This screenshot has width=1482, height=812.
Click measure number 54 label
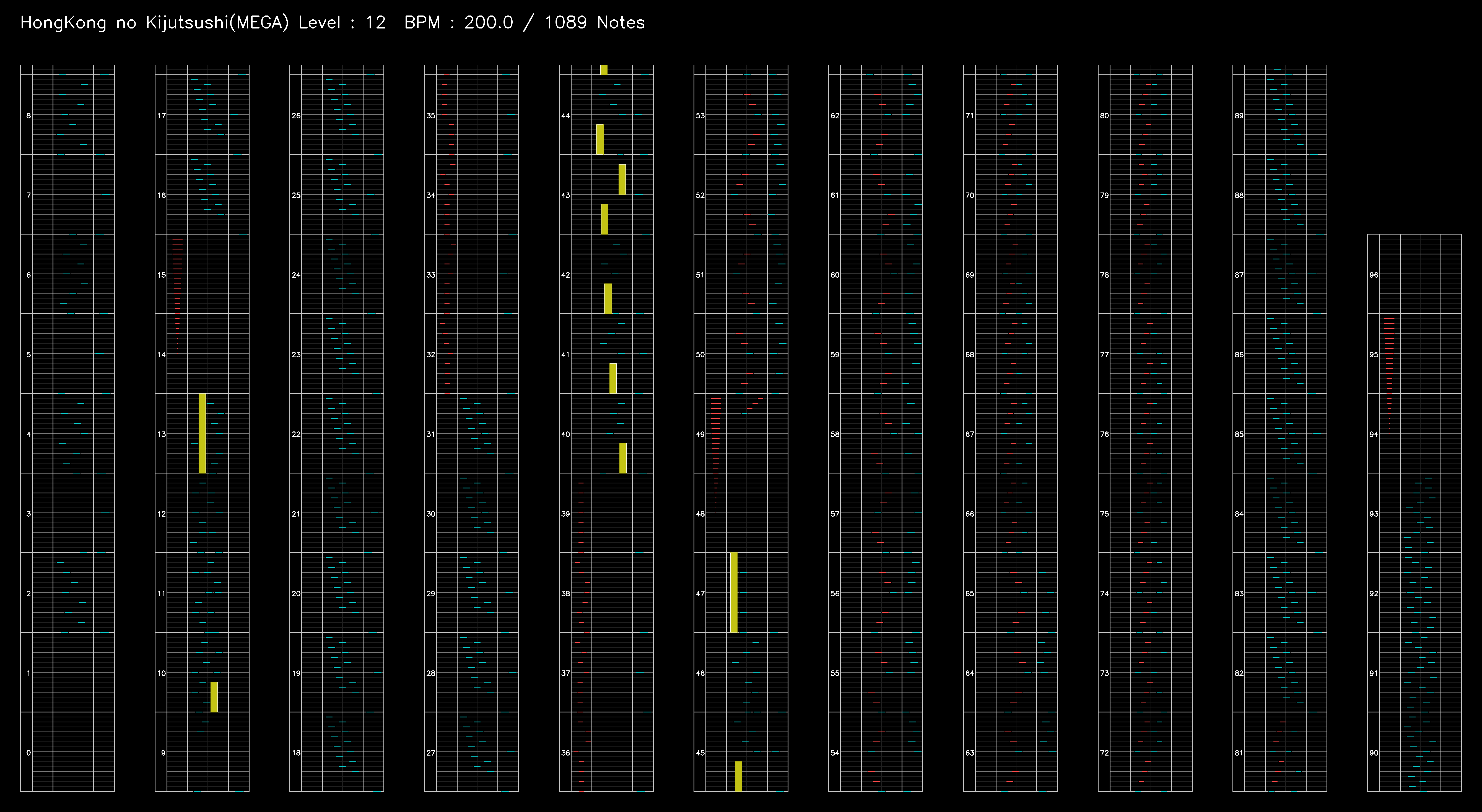834,752
